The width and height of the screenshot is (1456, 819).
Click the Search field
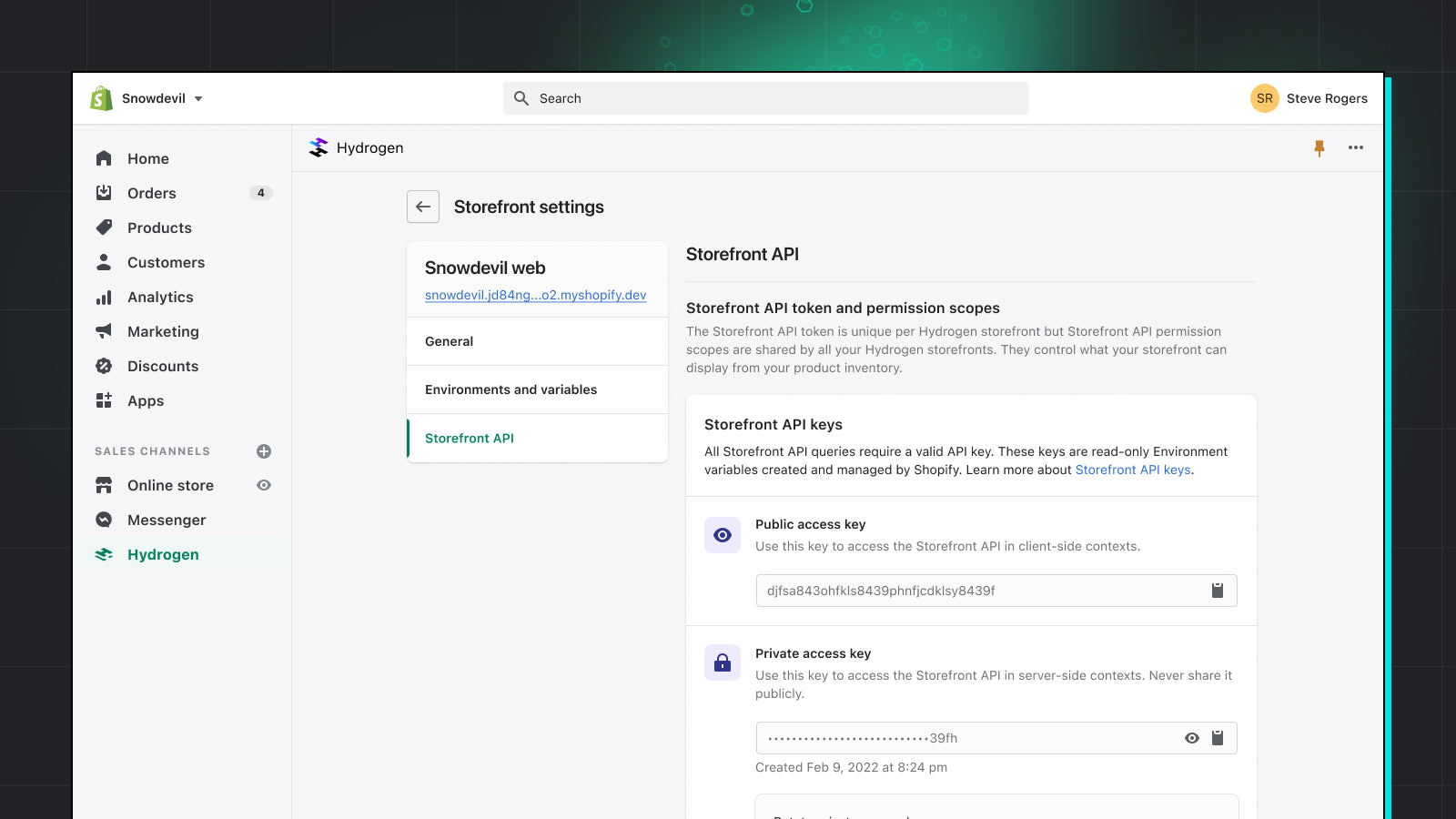(765, 98)
